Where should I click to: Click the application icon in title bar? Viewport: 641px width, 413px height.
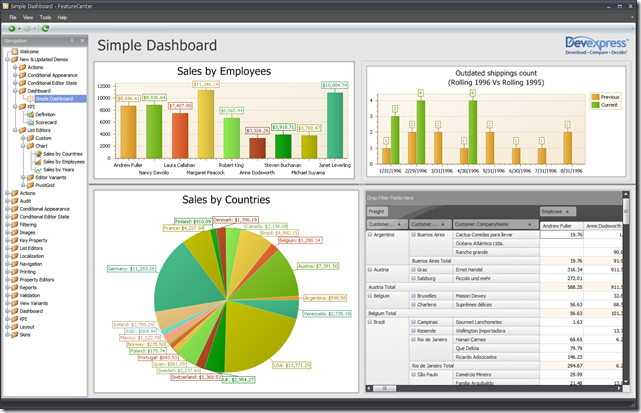pos(5,6)
